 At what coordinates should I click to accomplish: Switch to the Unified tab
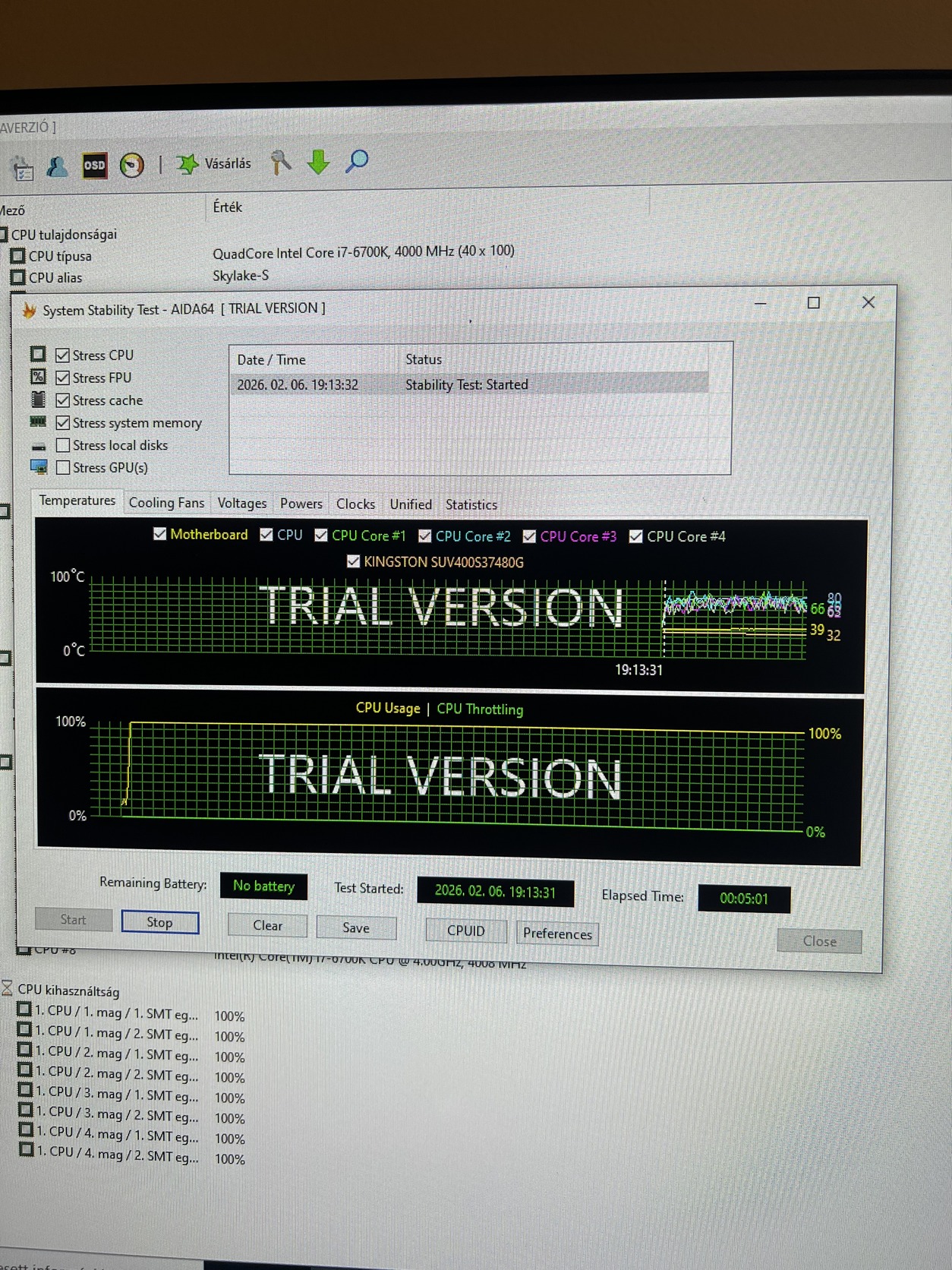pyautogui.click(x=411, y=504)
